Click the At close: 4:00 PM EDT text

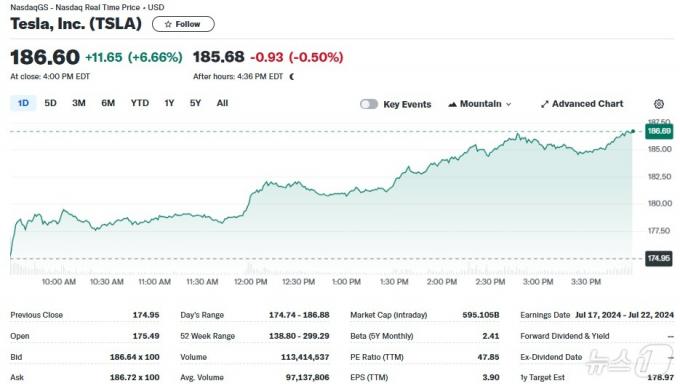tap(50, 77)
